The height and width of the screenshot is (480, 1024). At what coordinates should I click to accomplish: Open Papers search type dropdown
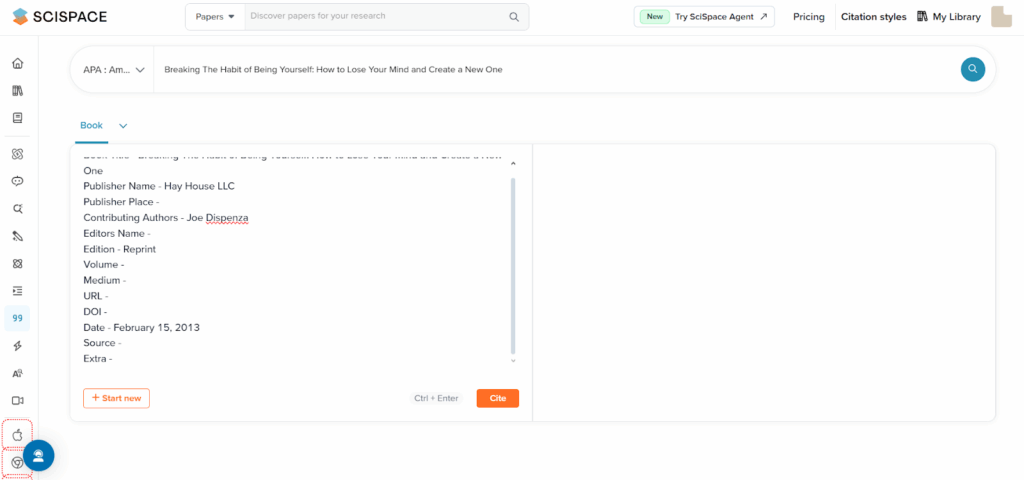(x=215, y=16)
